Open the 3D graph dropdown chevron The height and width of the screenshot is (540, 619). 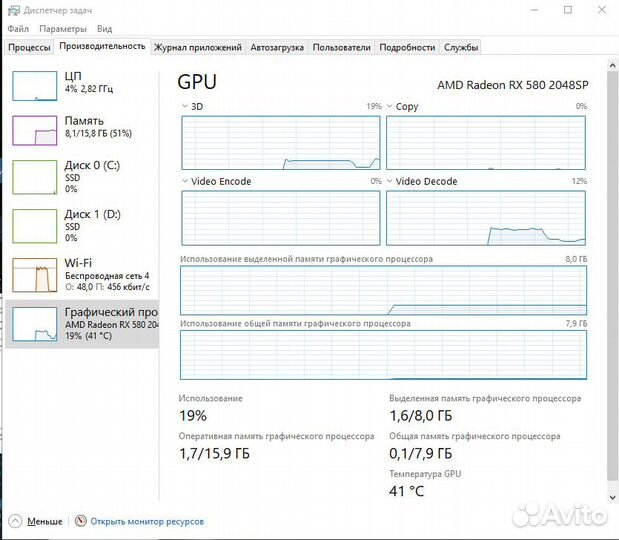(x=184, y=106)
